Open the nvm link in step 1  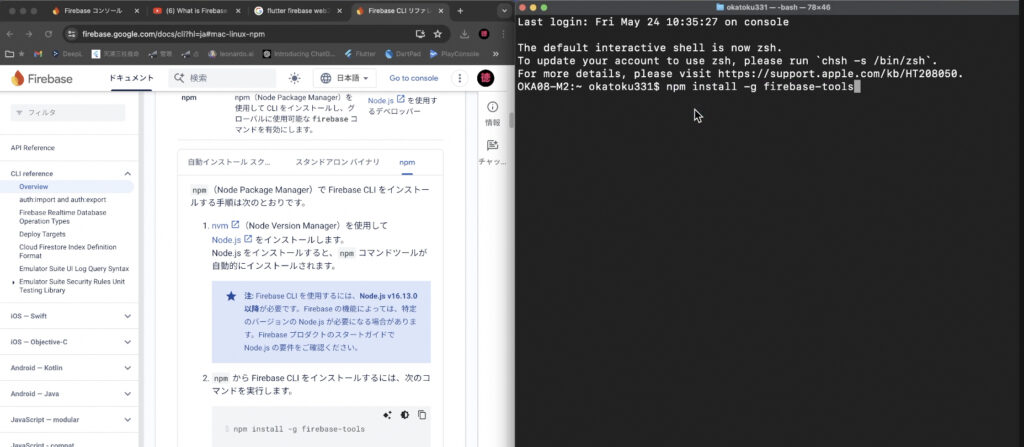click(219, 226)
